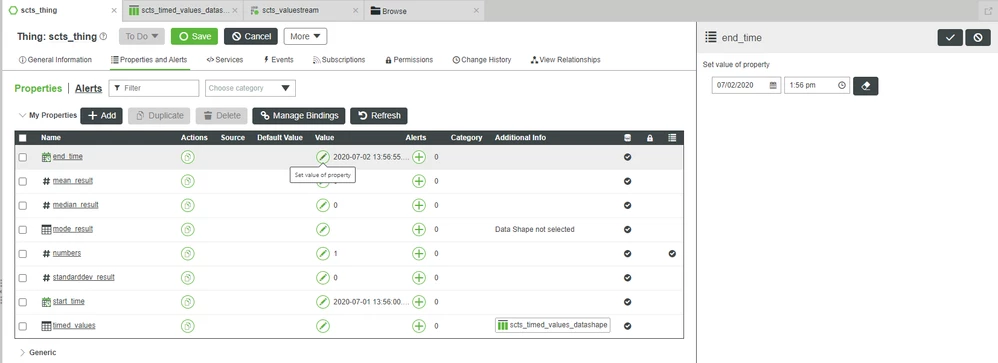Collapse the My Properties section
The width and height of the screenshot is (998, 363).
point(23,115)
